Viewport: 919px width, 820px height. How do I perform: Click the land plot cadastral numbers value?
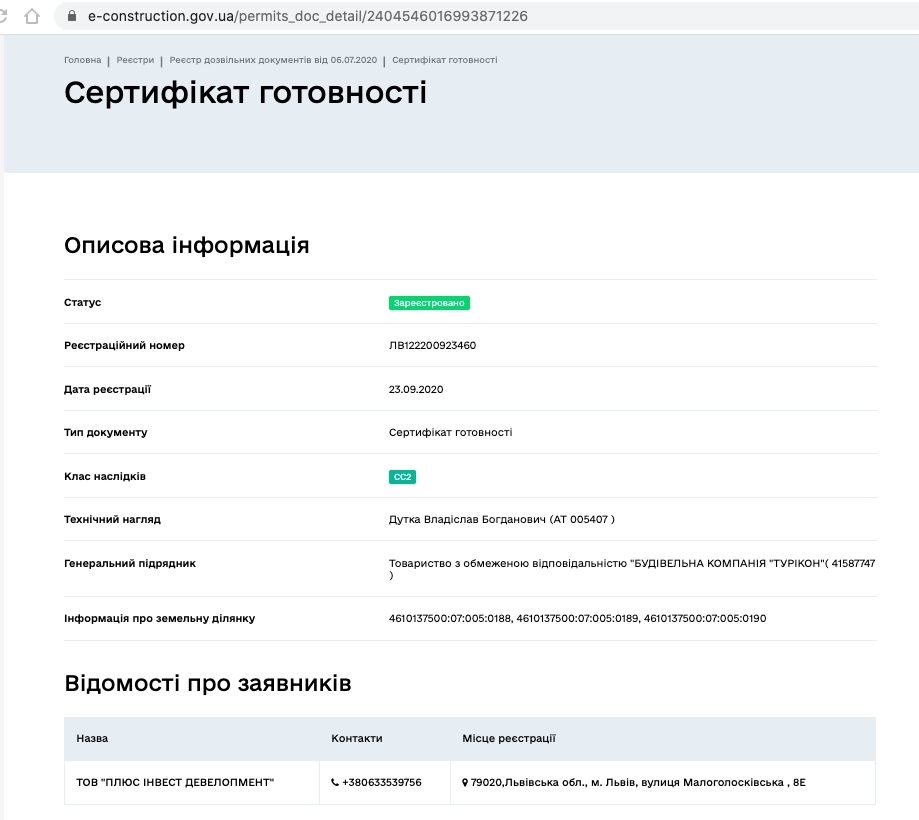577,618
